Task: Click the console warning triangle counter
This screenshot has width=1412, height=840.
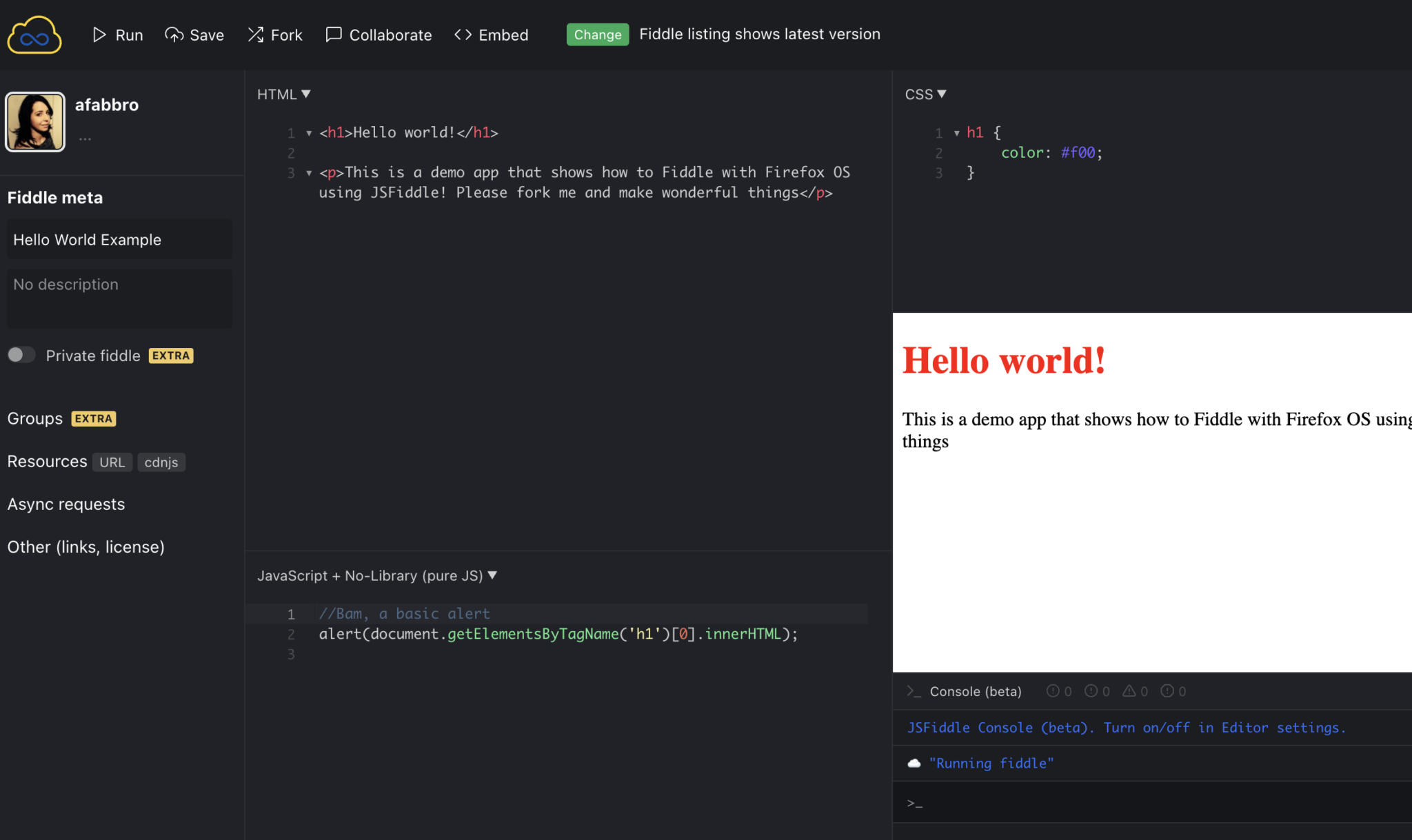Action: coord(1129,690)
